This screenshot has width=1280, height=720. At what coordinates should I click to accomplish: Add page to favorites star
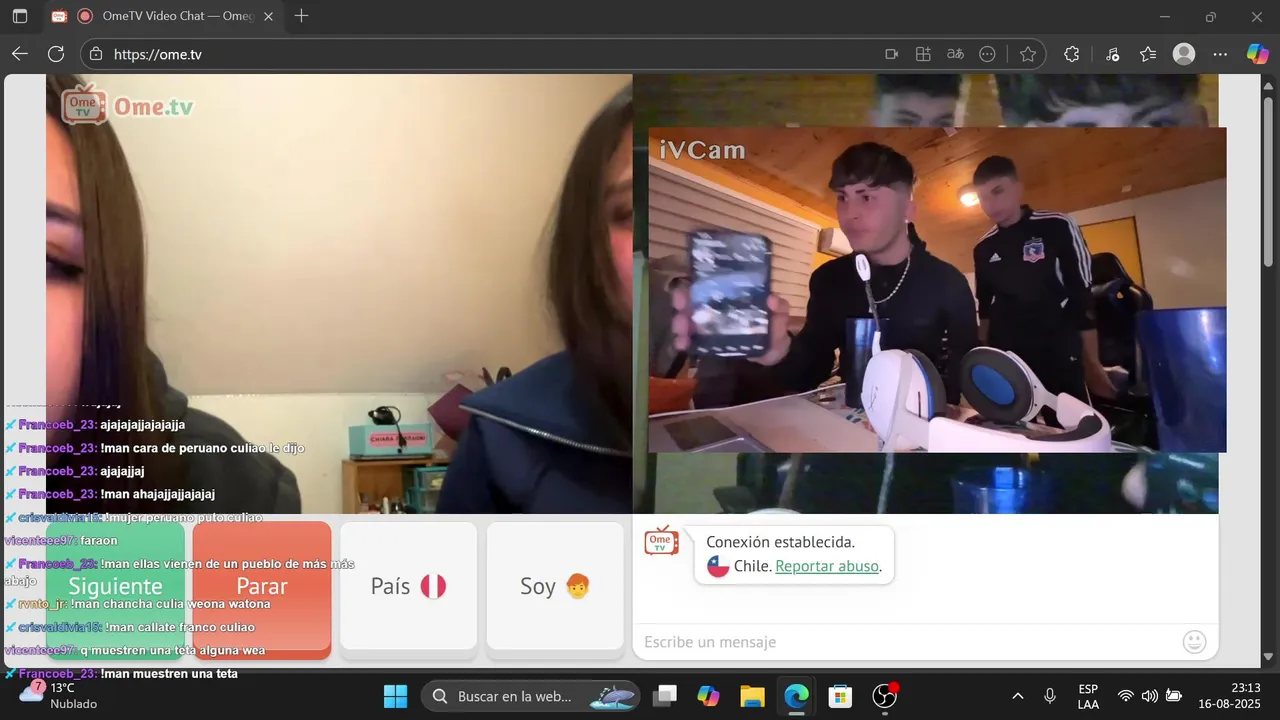pyautogui.click(x=1027, y=54)
